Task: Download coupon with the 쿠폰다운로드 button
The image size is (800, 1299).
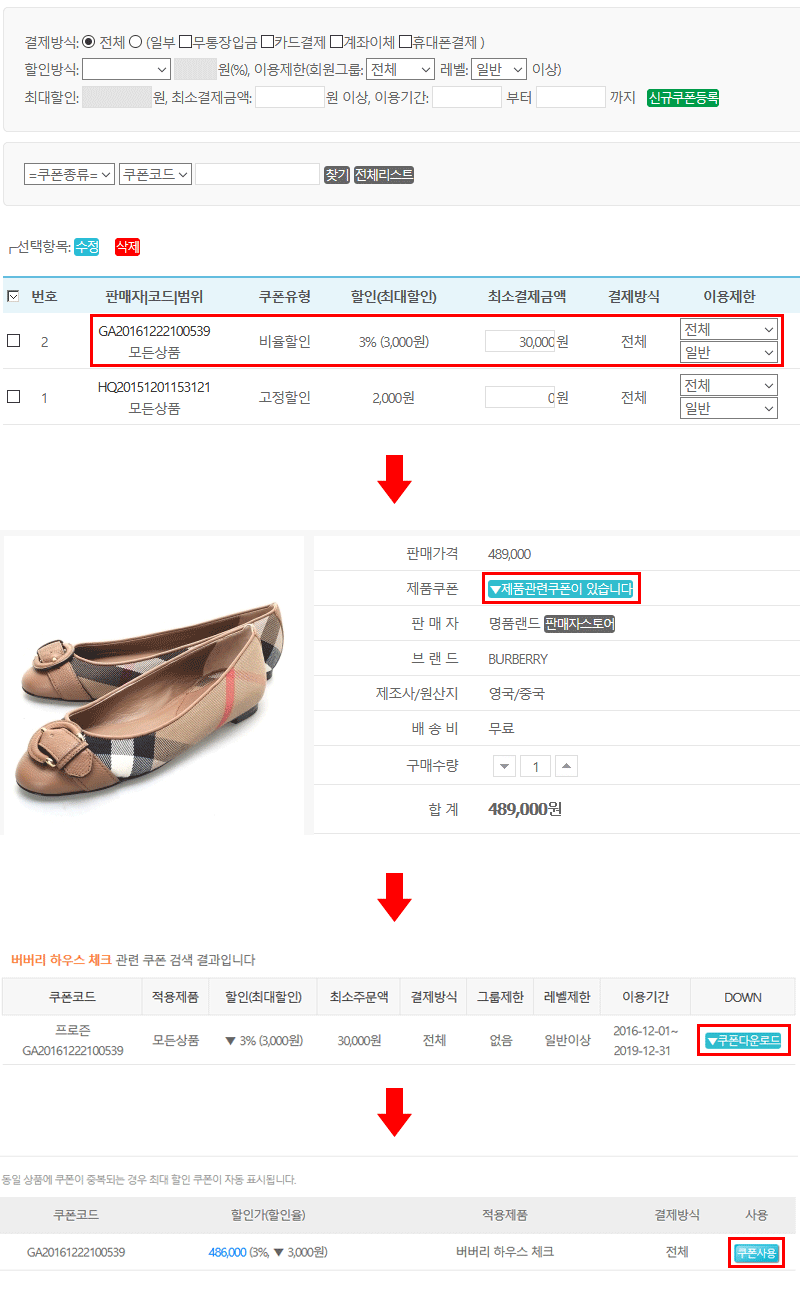Action: pos(743,1041)
